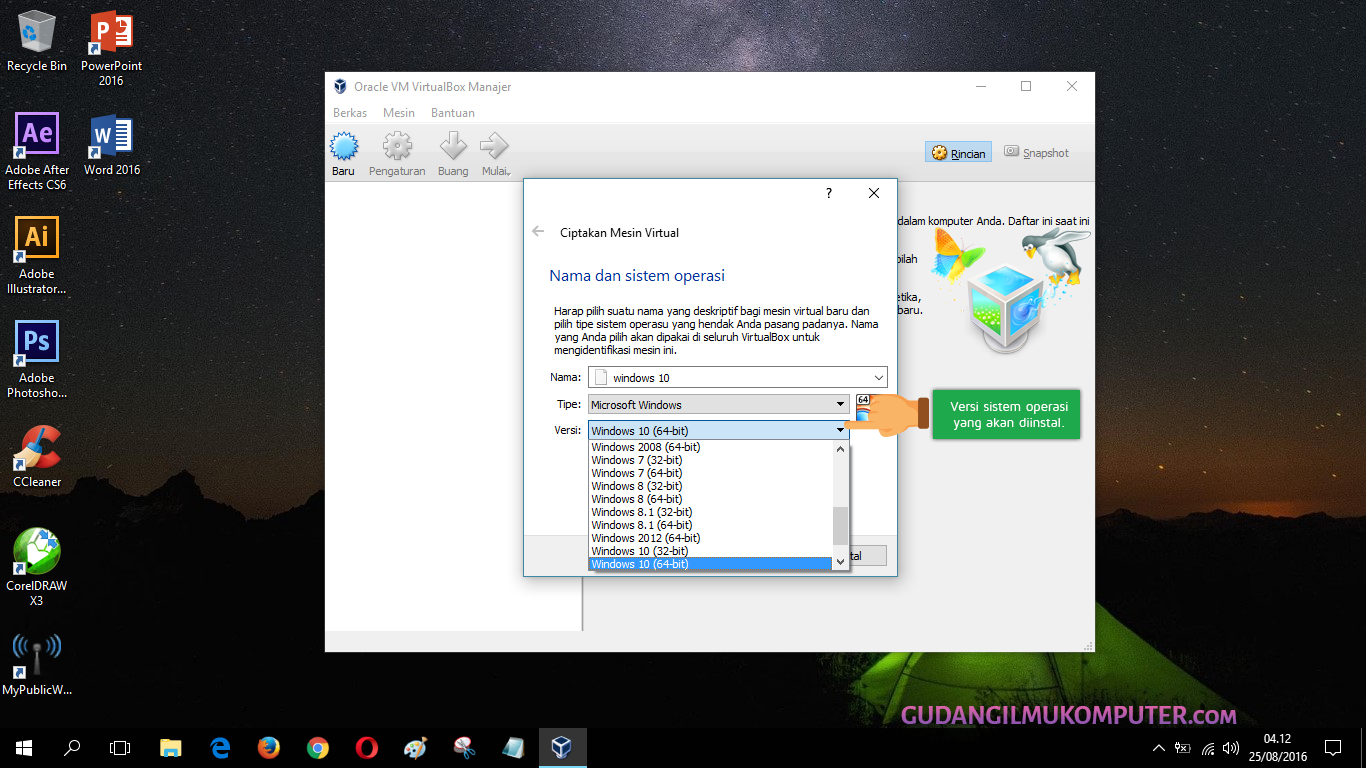Click the VirtualBox taskbar icon
The width and height of the screenshot is (1366, 768).
(x=562, y=747)
